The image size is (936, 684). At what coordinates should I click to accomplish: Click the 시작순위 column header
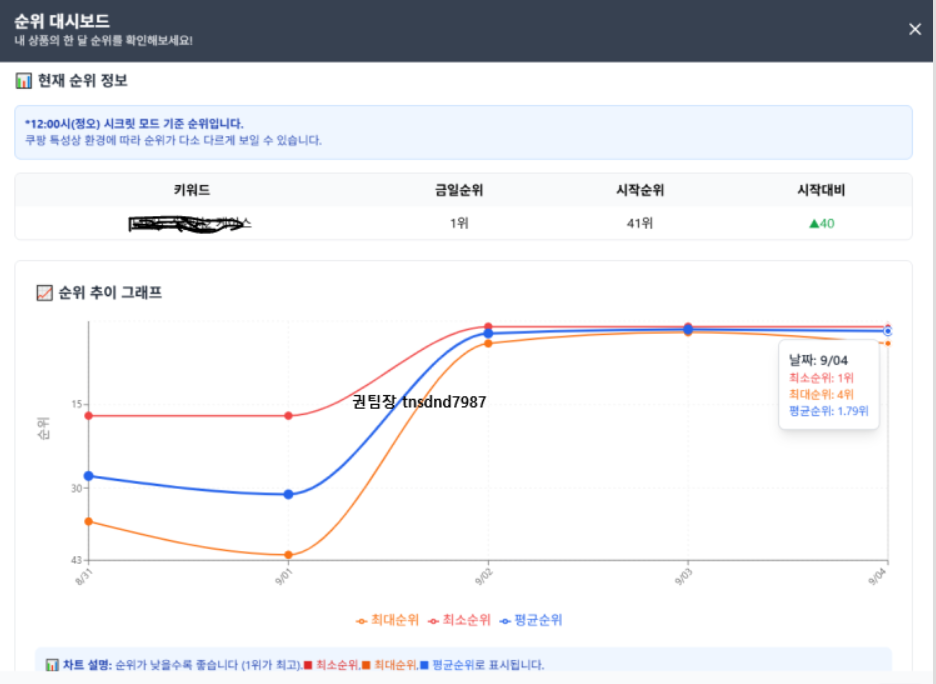[640, 190]
